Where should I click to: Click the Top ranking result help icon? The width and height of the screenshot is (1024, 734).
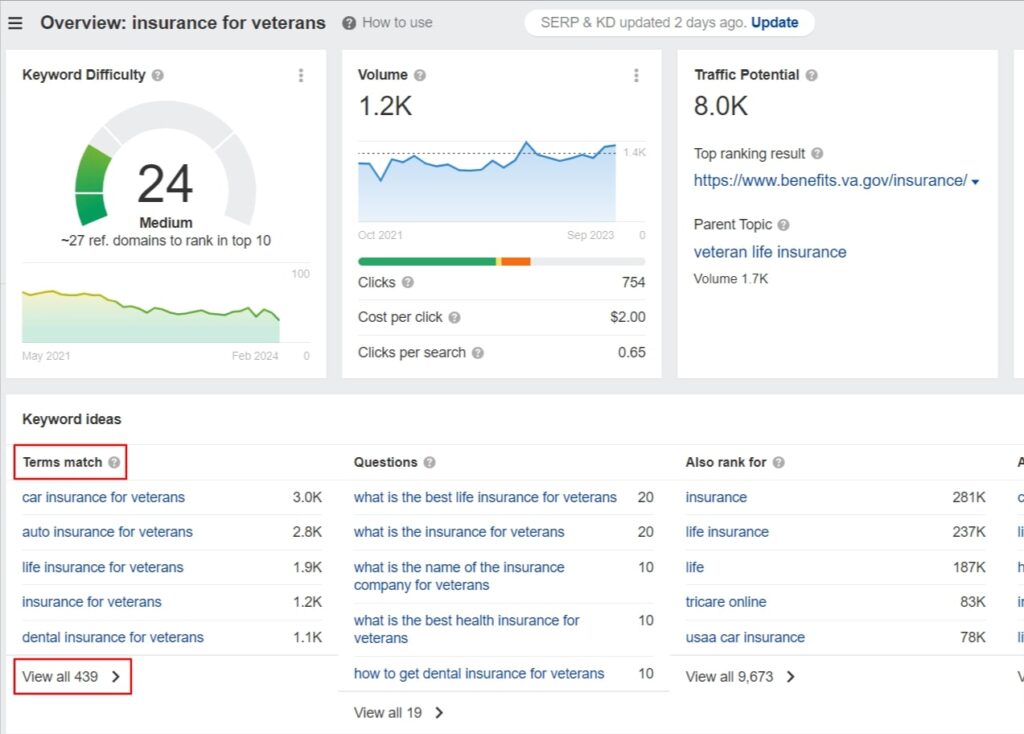coord(817,153)
